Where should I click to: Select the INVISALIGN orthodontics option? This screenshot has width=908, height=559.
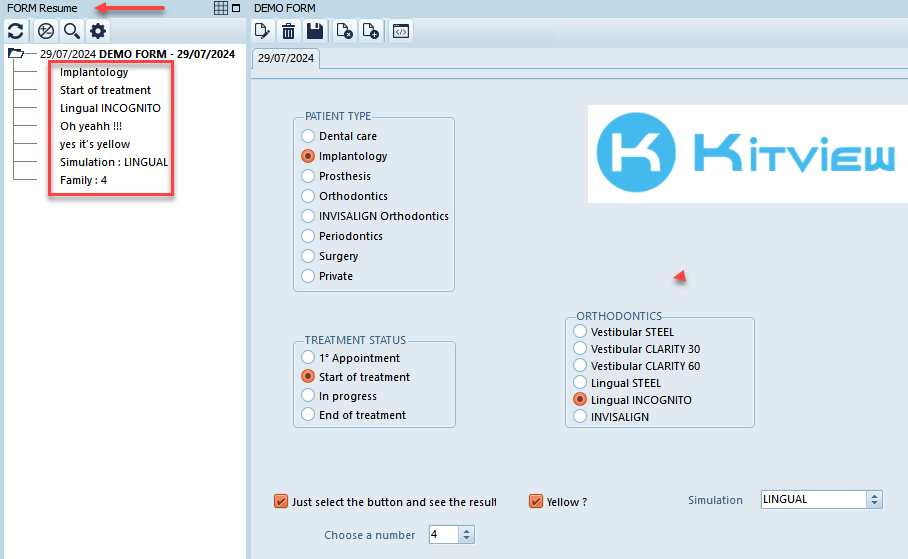pos(580,417)
